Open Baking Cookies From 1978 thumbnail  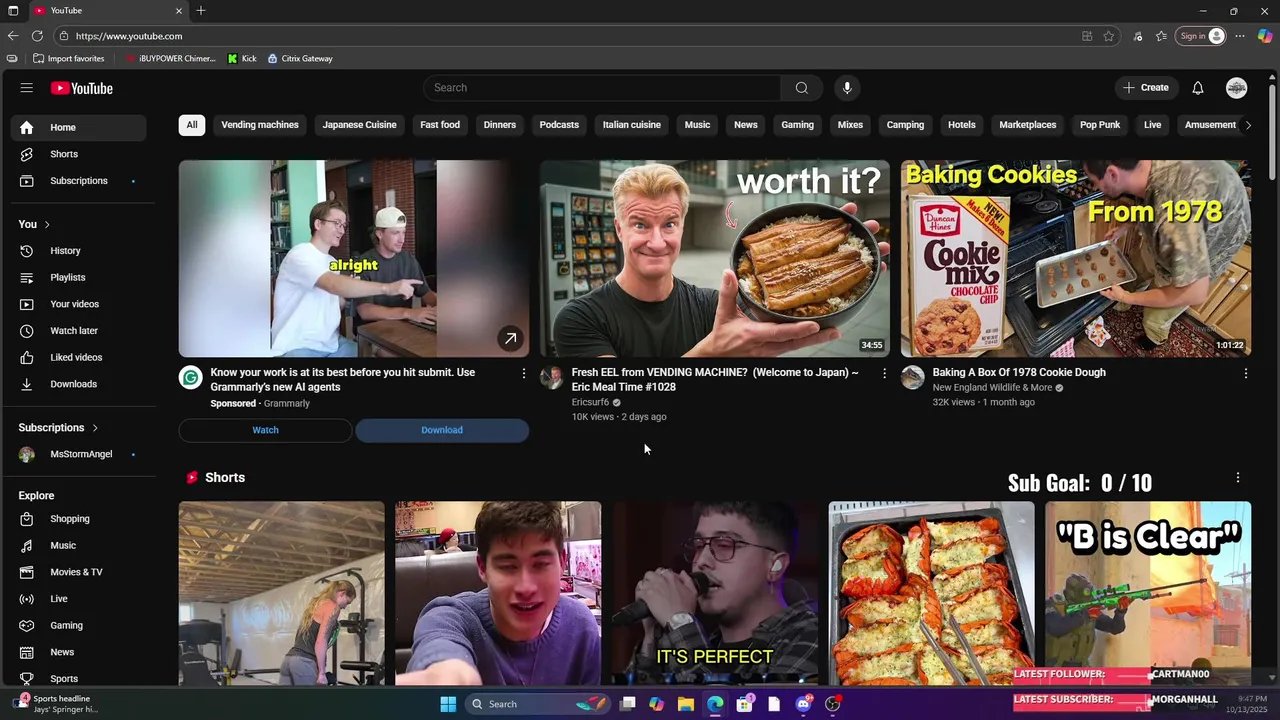pos(1076,259)
